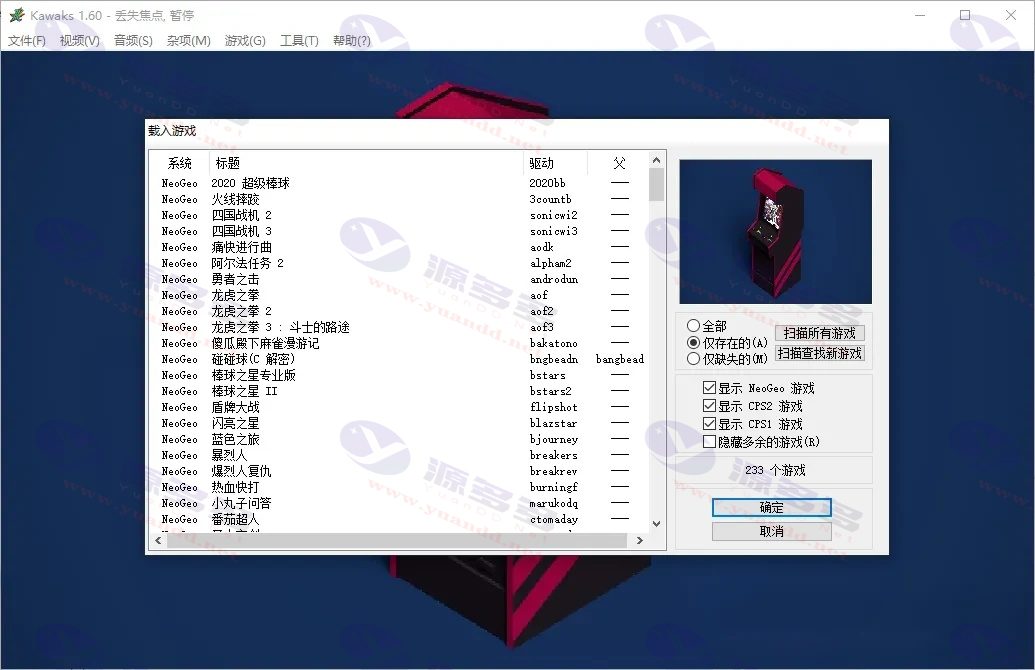1035x670 pixels.
Task: Select the game 小丸子问答
Action: click(x=241, y=503)
